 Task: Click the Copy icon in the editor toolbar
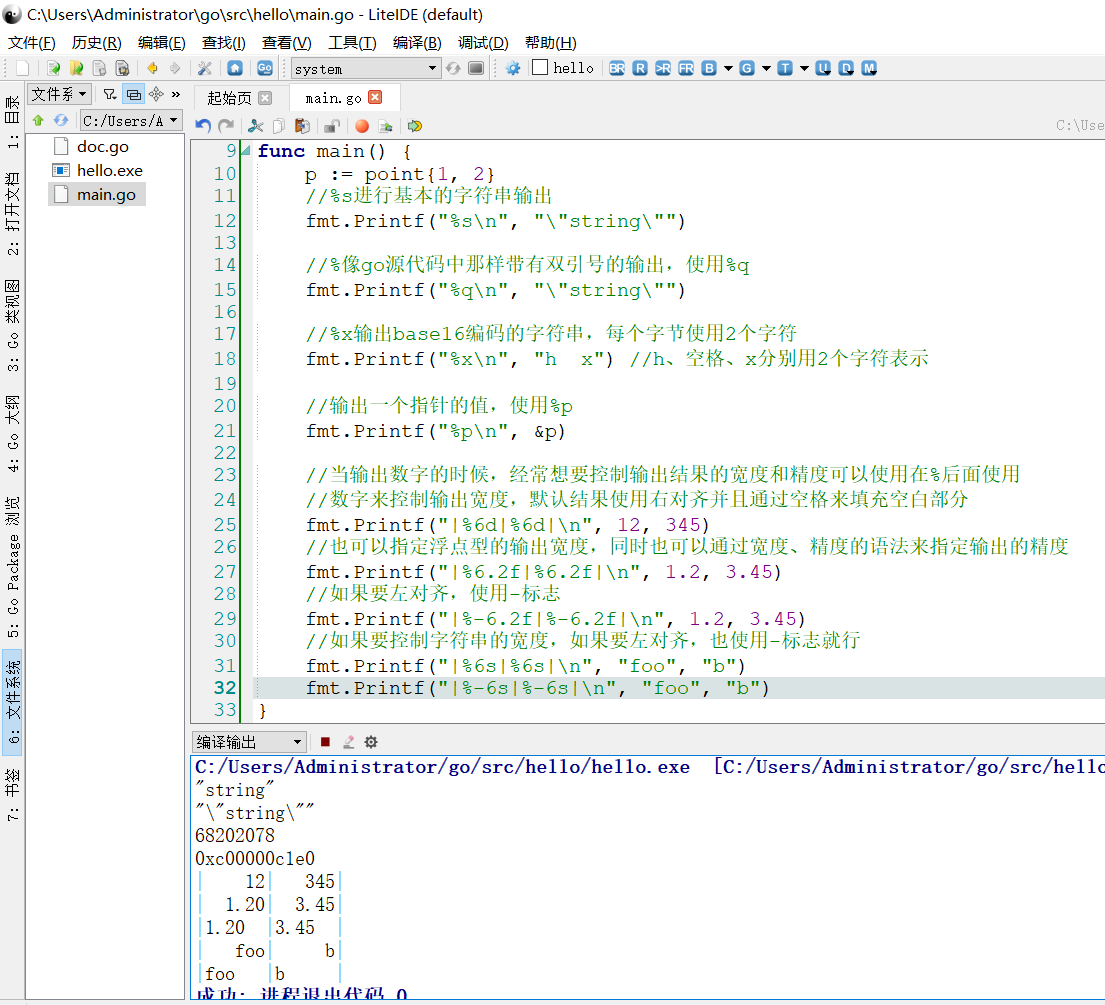click(279, 126)
